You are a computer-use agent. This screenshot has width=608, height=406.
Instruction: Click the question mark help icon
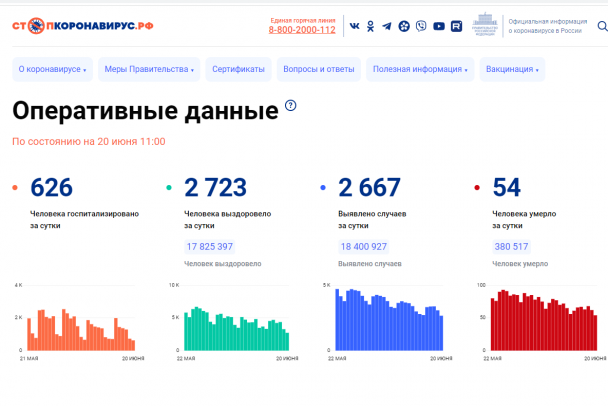tap(291, 105)
